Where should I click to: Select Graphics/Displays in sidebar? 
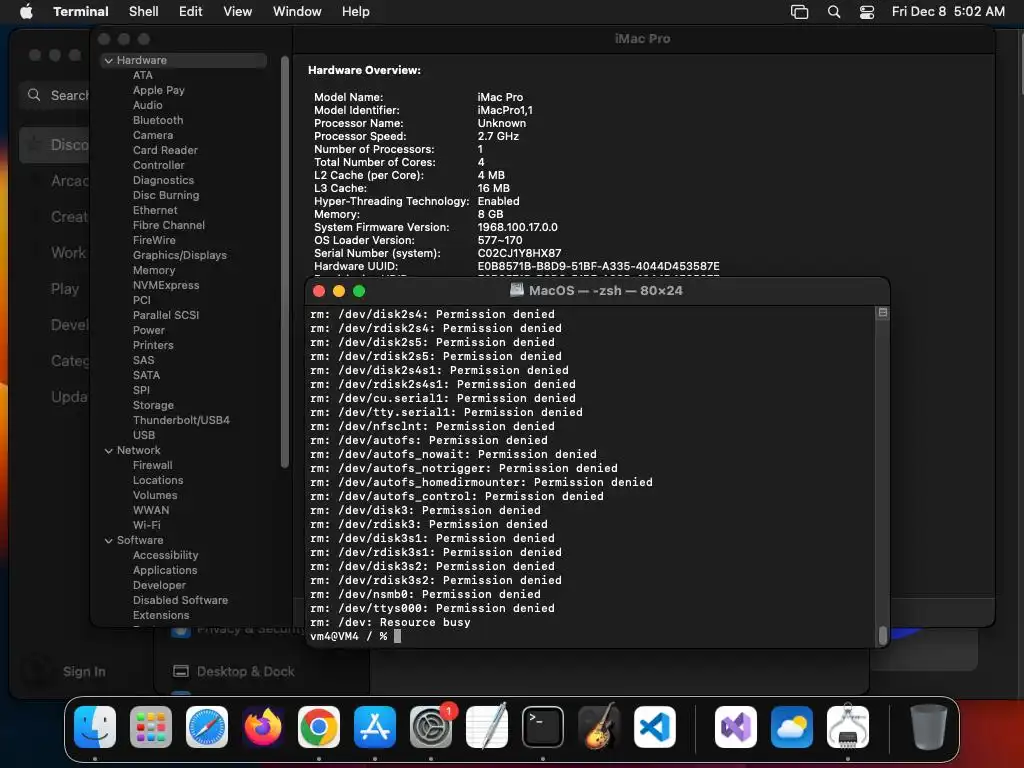[x=180, y=255]
